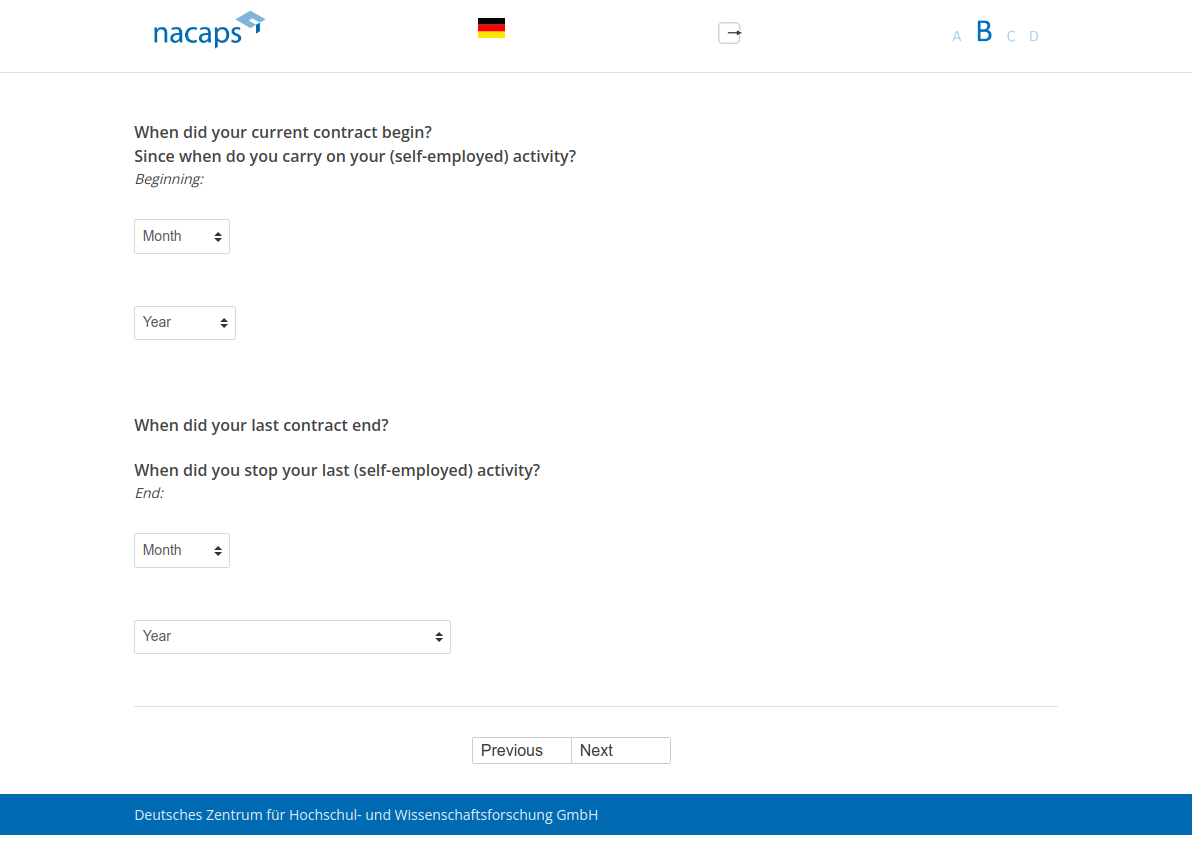Click "When did your last contract end?" heading

coord(261,425)
